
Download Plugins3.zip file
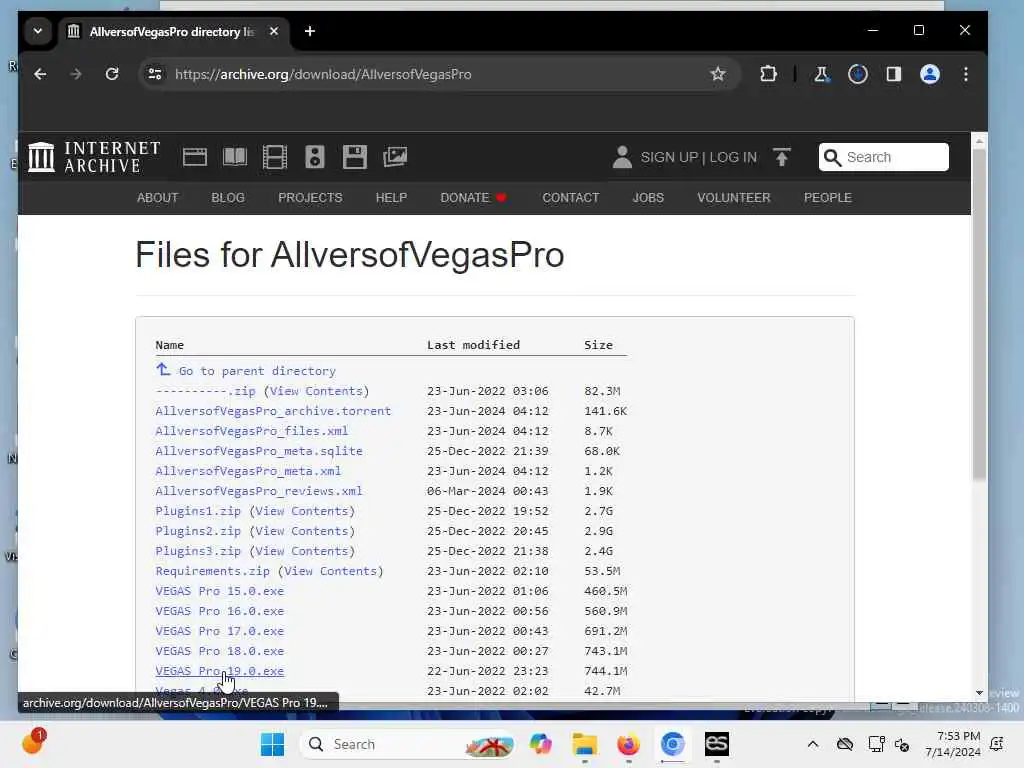(198, 551)
